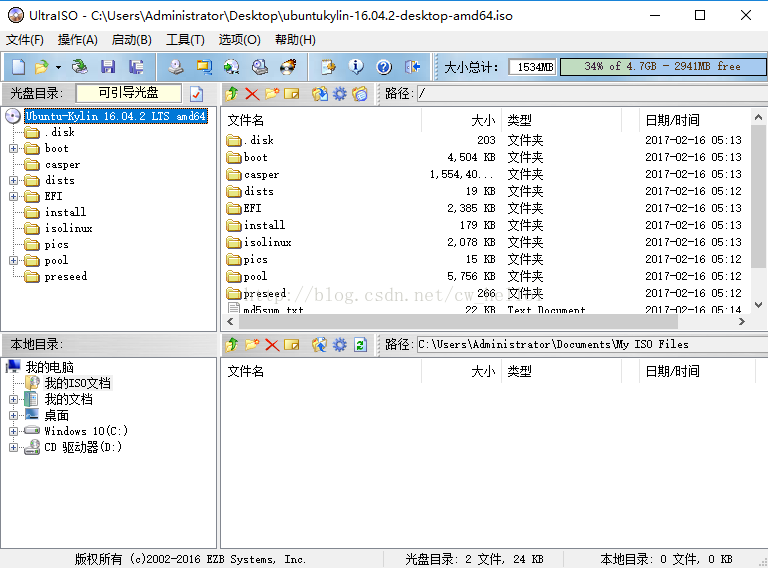Click the Add files icon in local pane toolbar
This screenshot has width=768, height=568.
click(320, 345)
